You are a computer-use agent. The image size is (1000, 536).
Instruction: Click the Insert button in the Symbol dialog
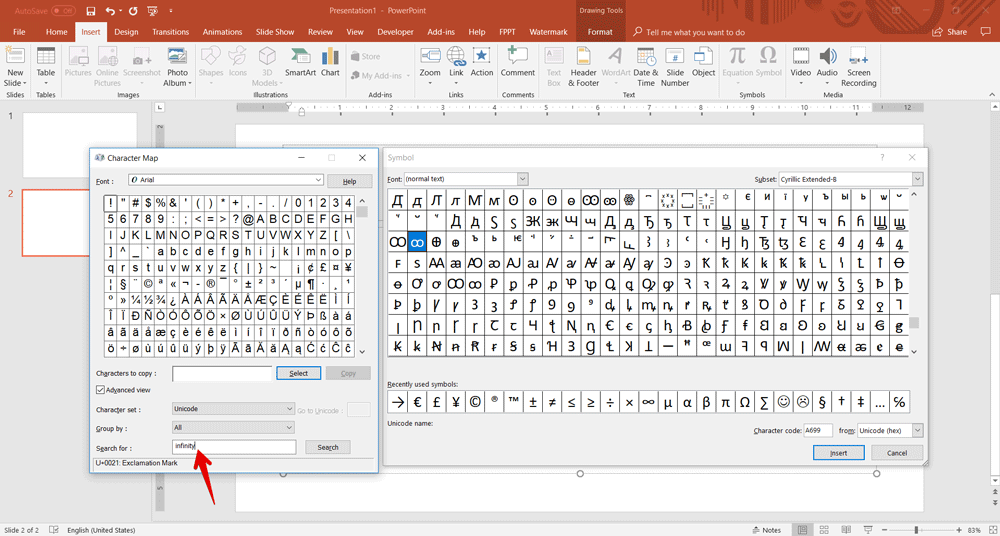tap(838, 453)
